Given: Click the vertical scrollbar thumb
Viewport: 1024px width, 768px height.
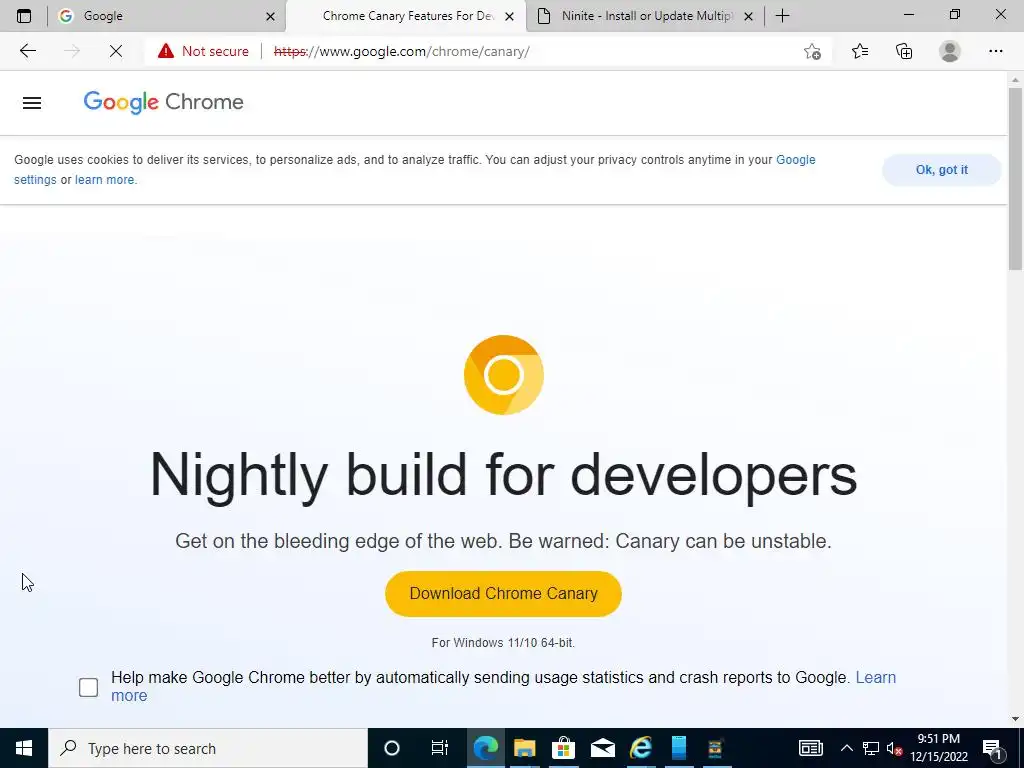Looking at the screenshot, I should point(1015,178).
